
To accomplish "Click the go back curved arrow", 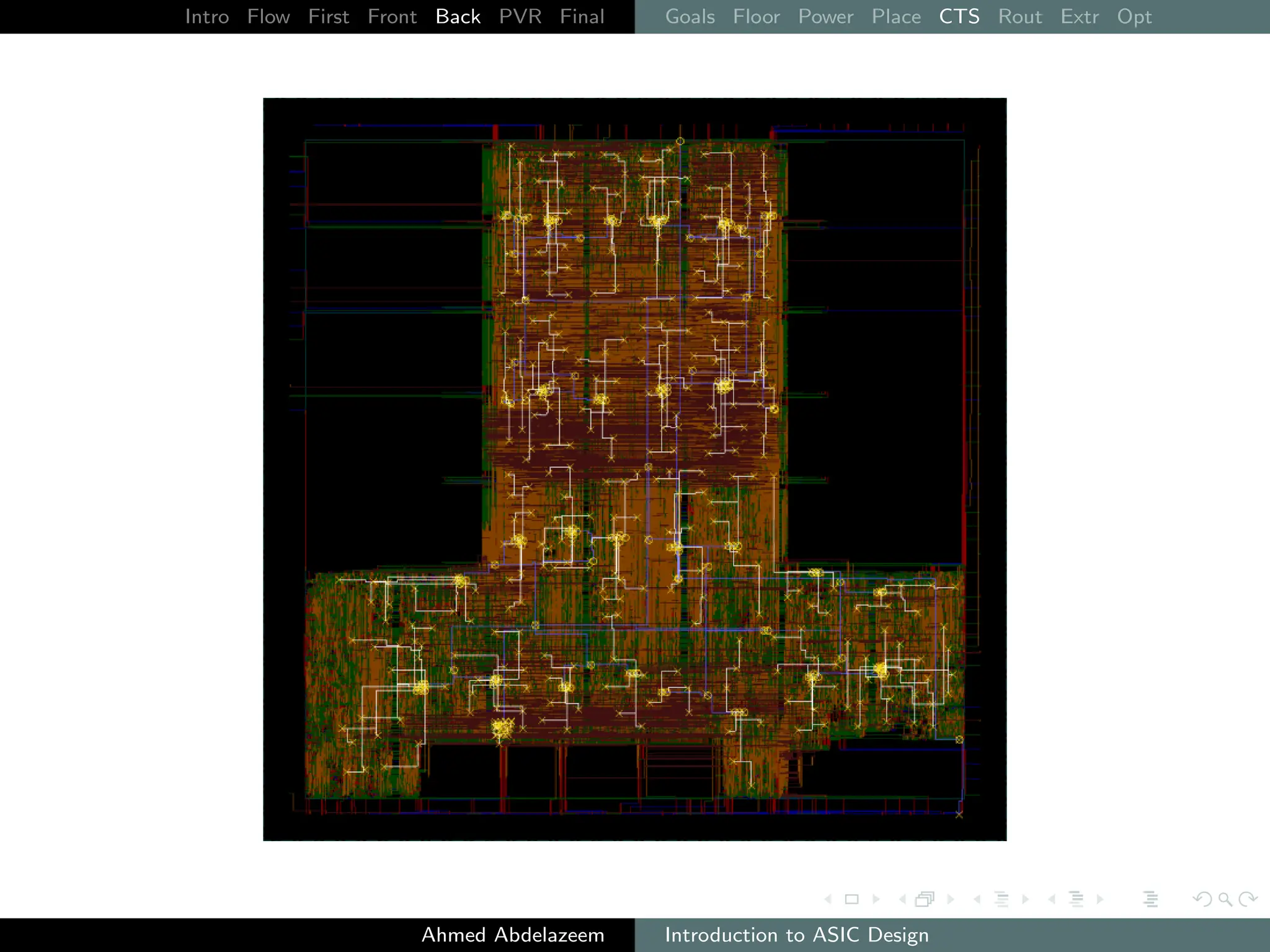I will [x=1202, y=899].
